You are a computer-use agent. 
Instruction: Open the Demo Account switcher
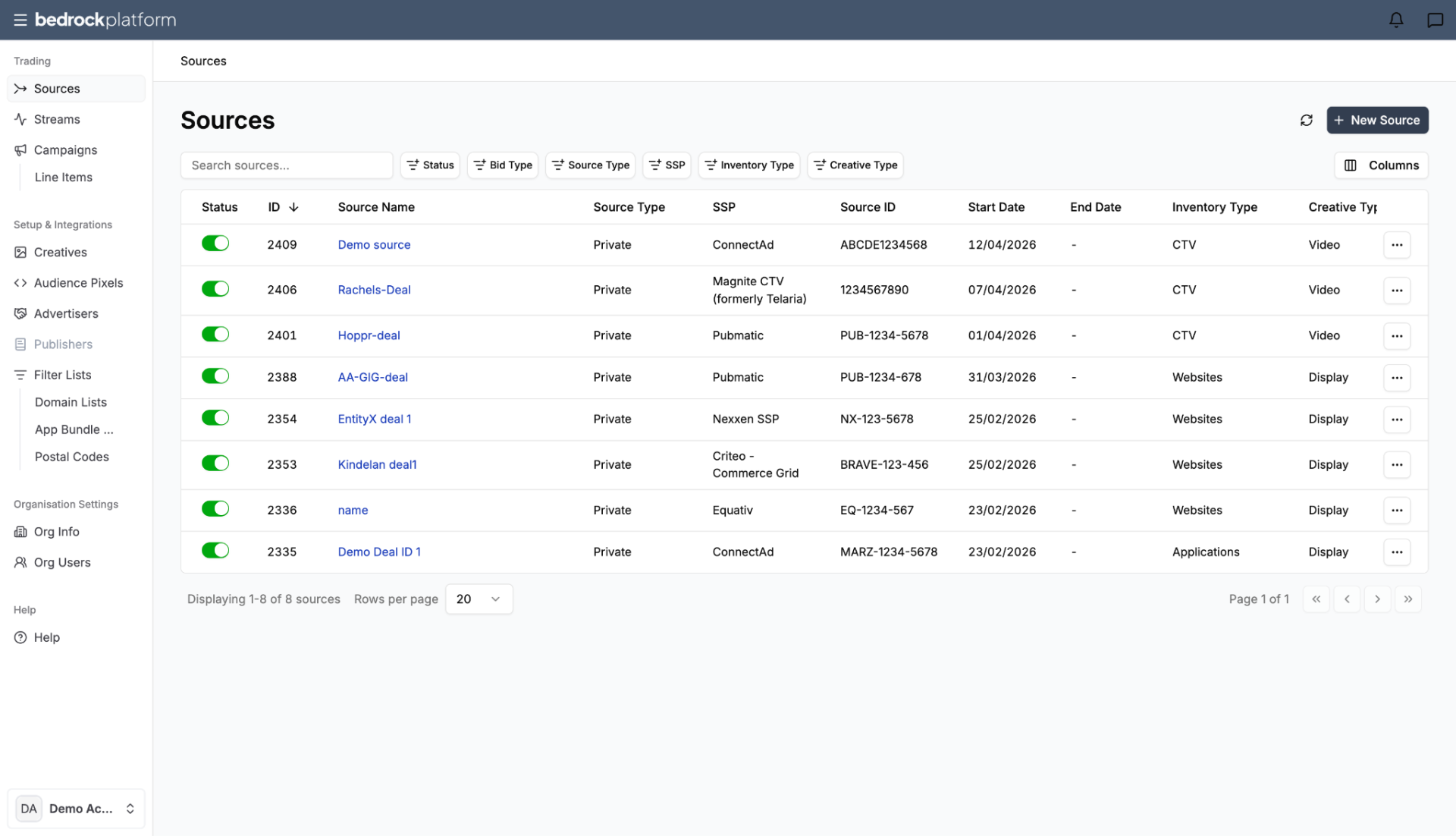pyautogui.click(x=76, y=809)
